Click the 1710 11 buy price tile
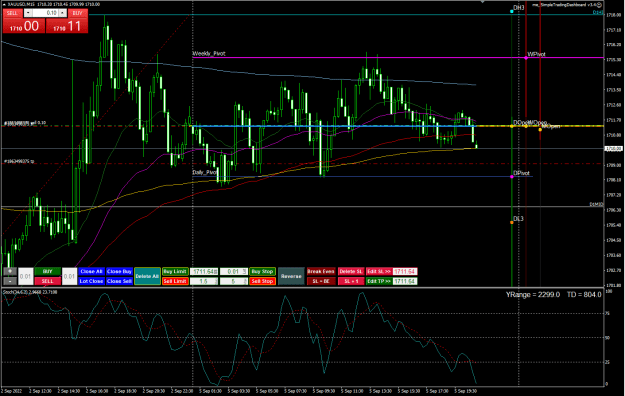The height and width of the screenshot is (396, 625). click(x=67, y=26)
